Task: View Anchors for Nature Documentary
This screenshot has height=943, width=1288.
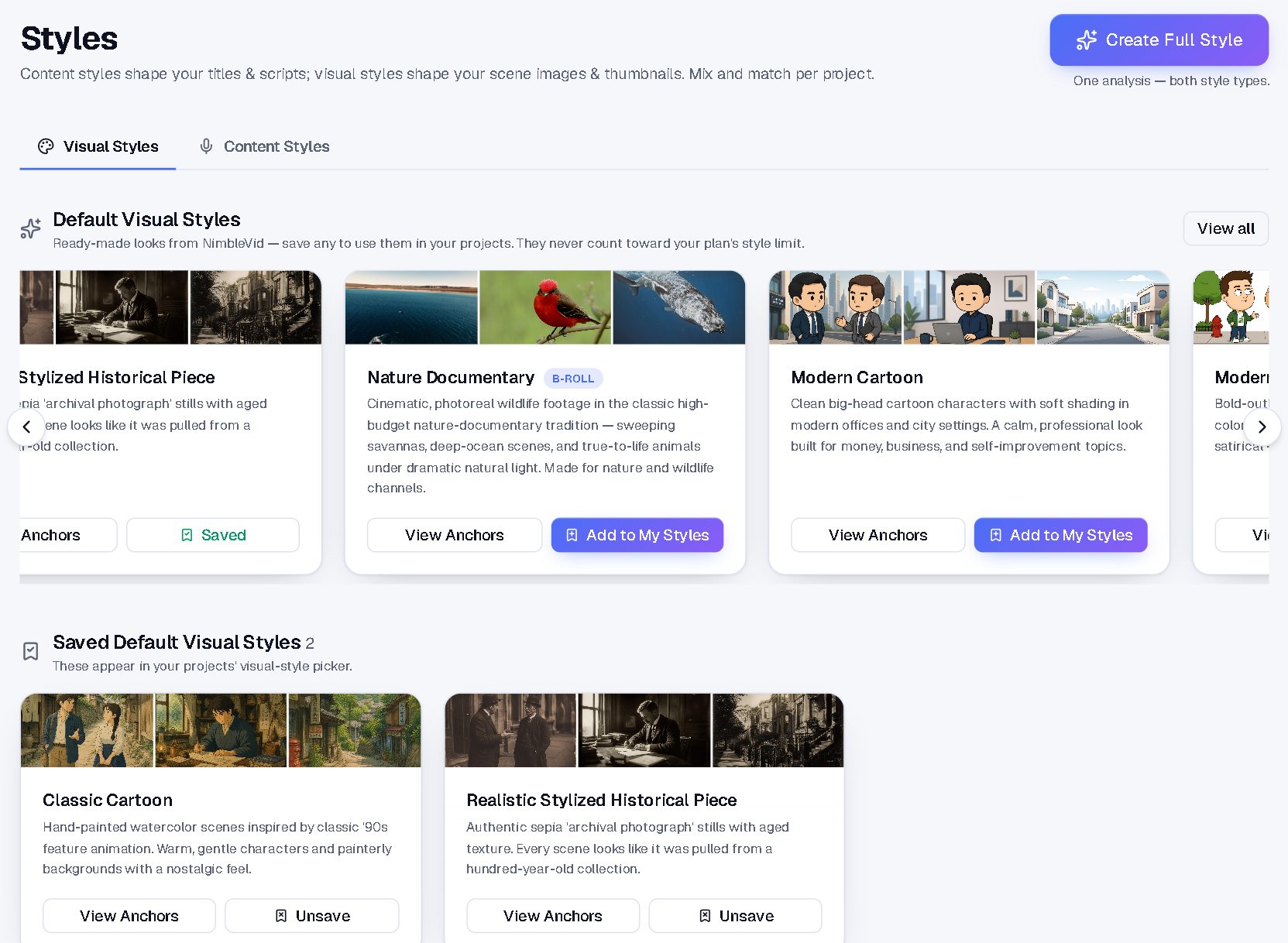Action: (455, 535)
